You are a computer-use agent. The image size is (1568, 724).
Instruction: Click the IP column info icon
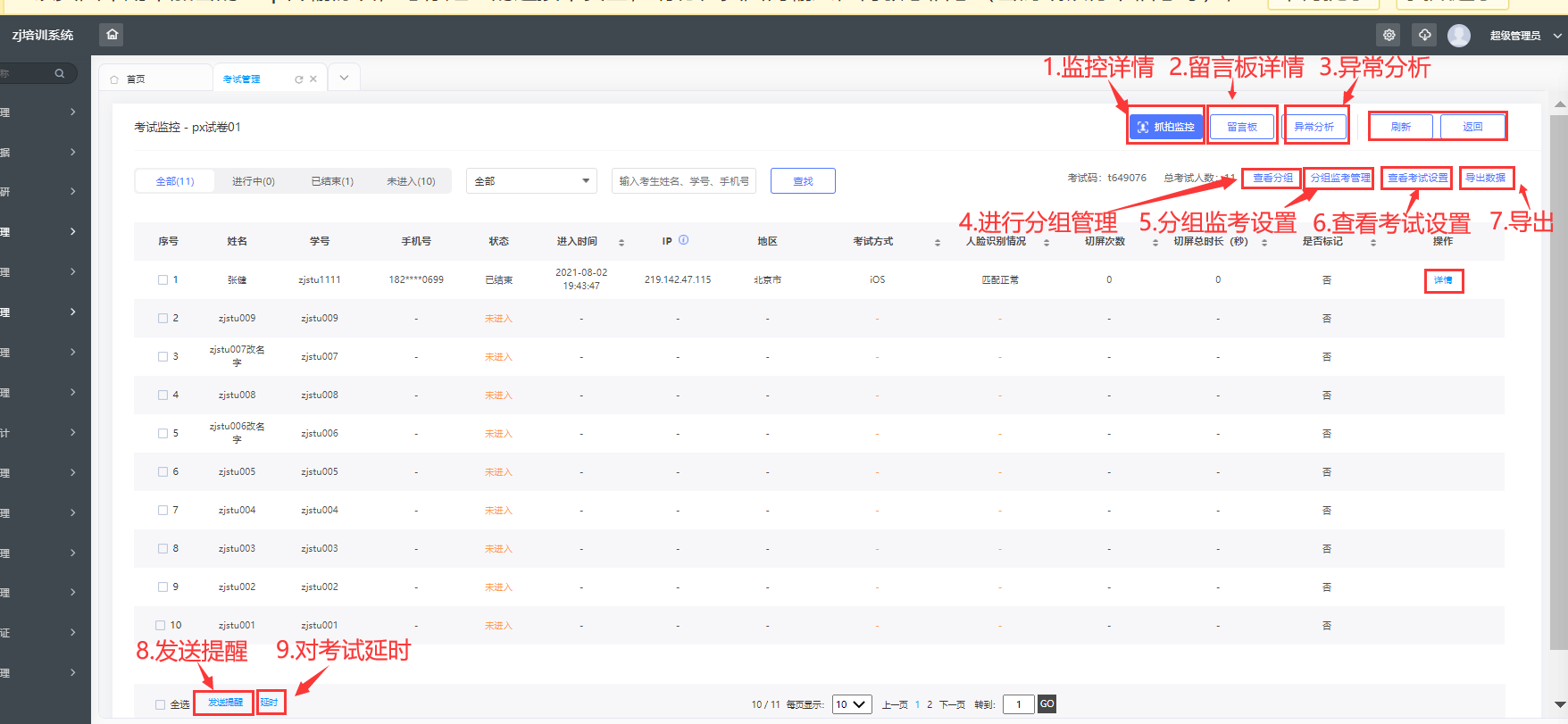683,240
